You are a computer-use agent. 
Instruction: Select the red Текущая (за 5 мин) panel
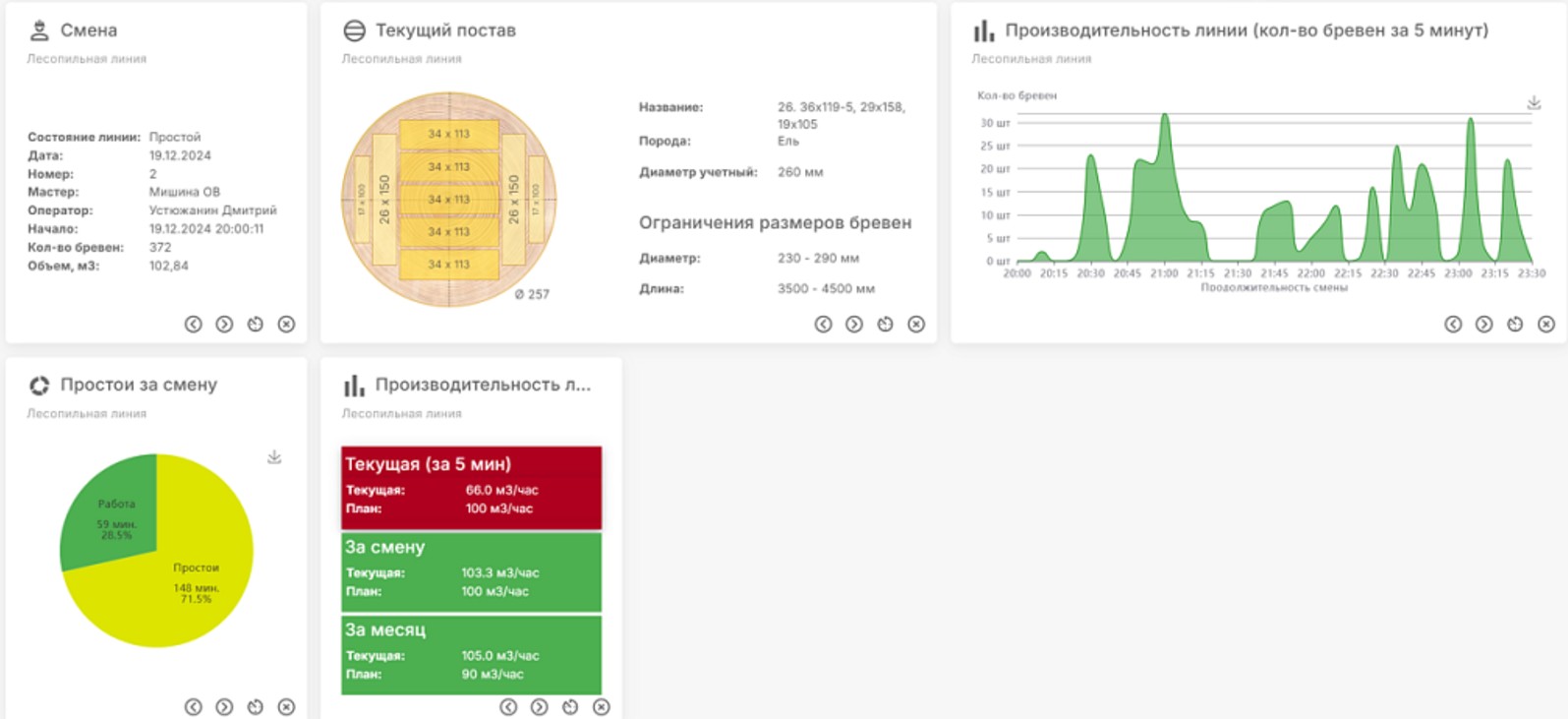click(x=471, y=488)
